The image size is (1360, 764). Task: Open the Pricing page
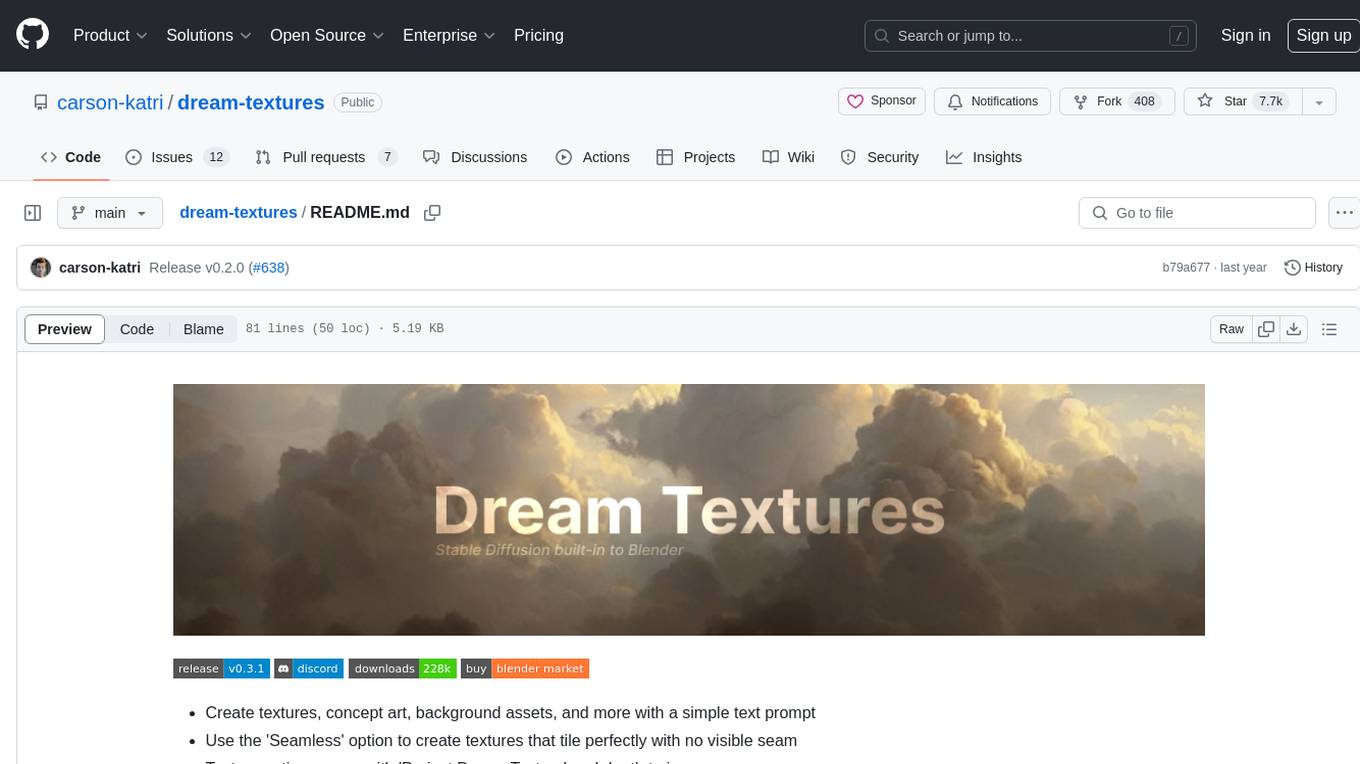click(539, 35)
